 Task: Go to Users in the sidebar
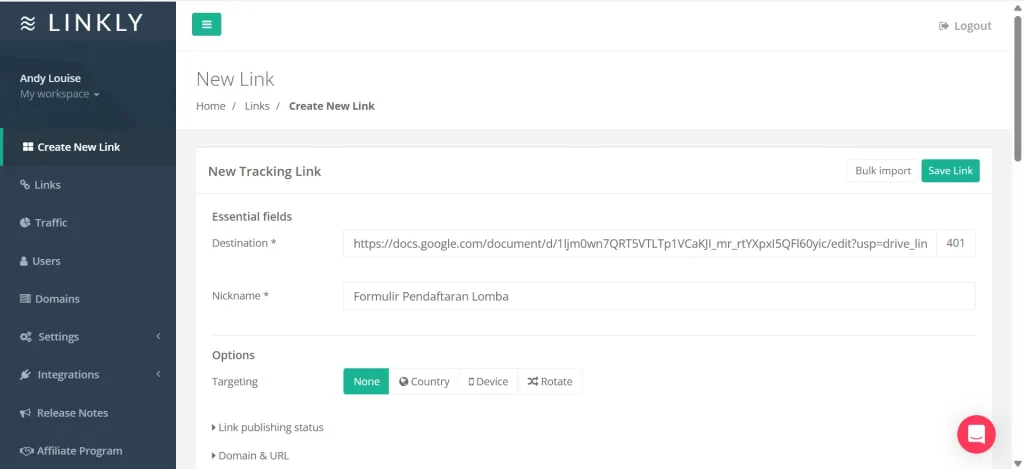pyautogui.click(x=88, y=261)
